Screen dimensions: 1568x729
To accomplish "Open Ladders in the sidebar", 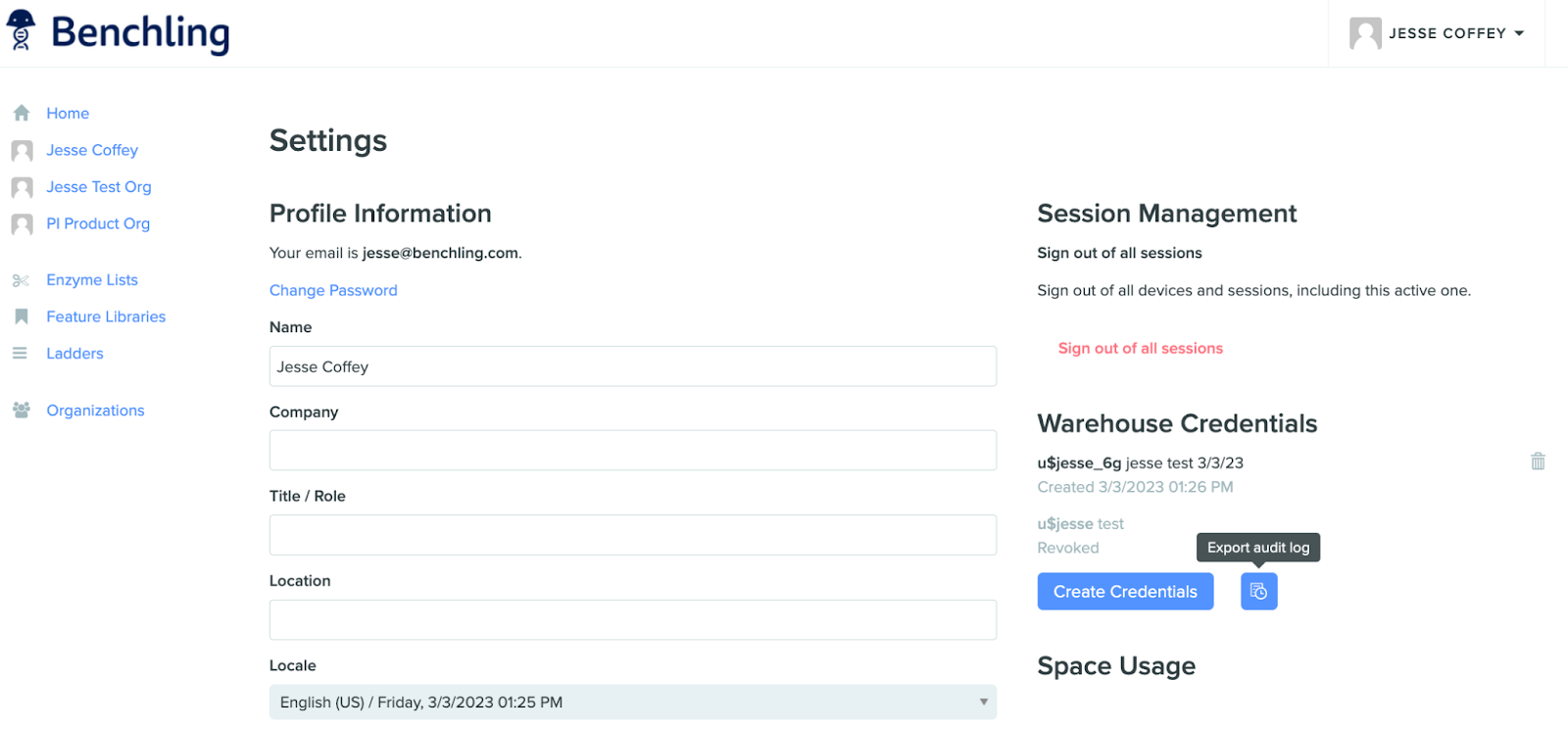I will [x=74, y=354].
